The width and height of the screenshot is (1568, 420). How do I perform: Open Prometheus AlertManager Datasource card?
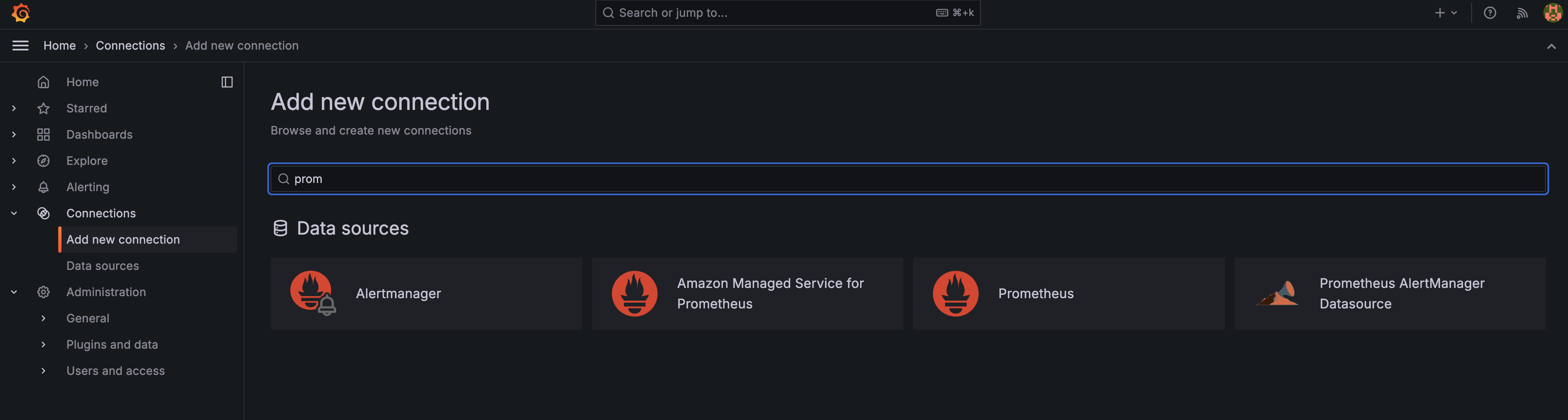click(x=1389, y=293)
